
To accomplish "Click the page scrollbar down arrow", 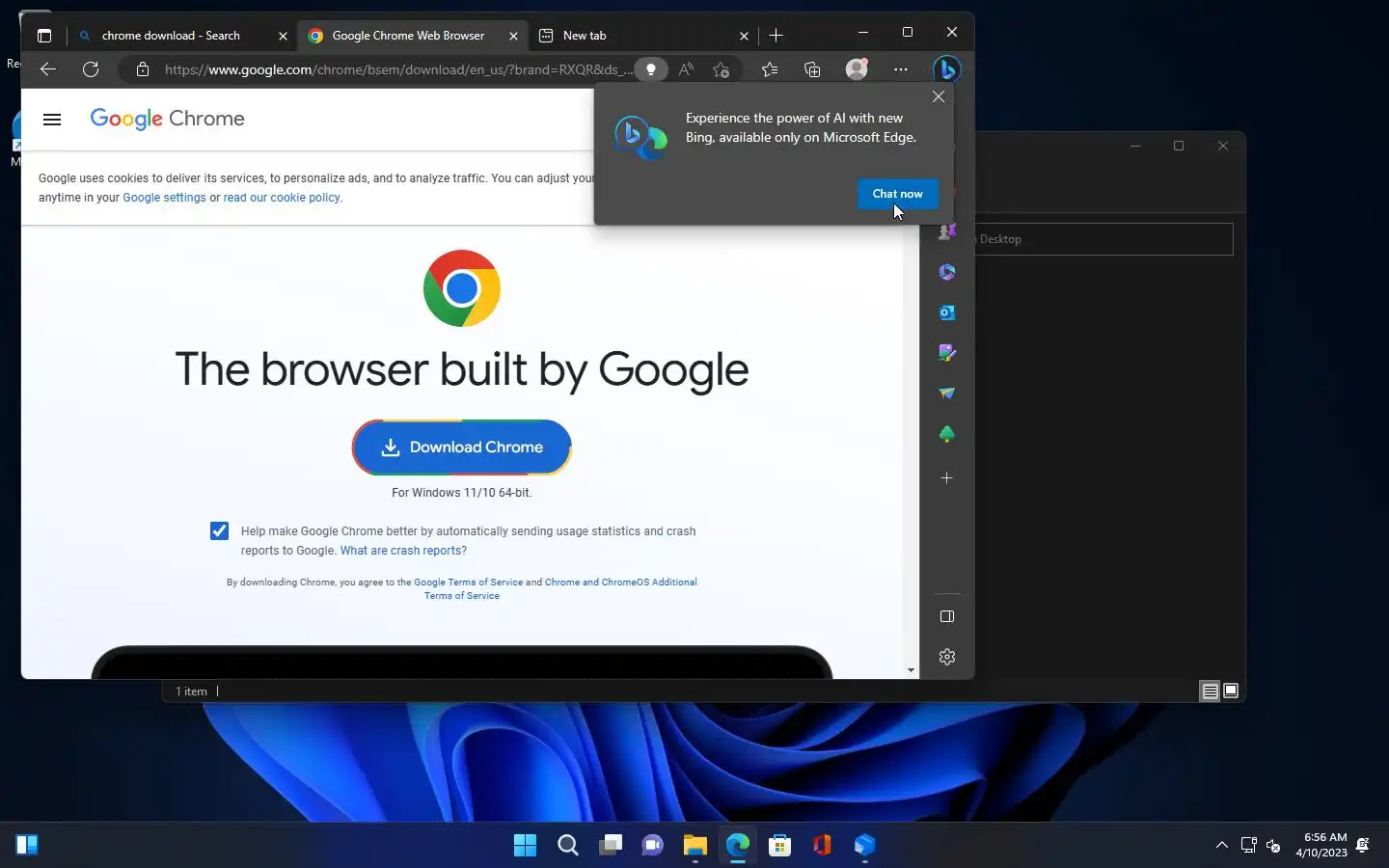I will click(912, 670).
